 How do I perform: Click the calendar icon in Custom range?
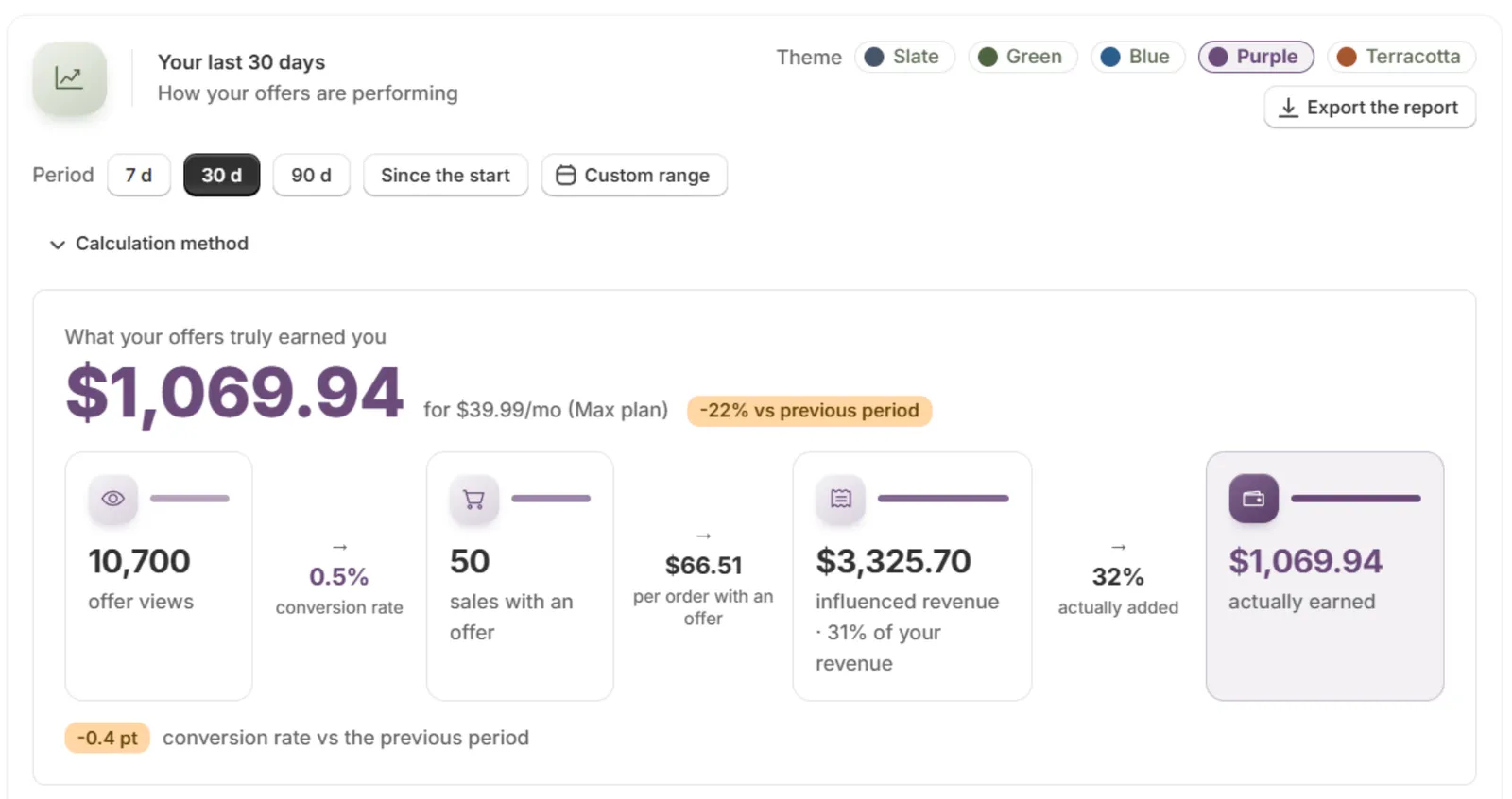[x=565, y=176]
